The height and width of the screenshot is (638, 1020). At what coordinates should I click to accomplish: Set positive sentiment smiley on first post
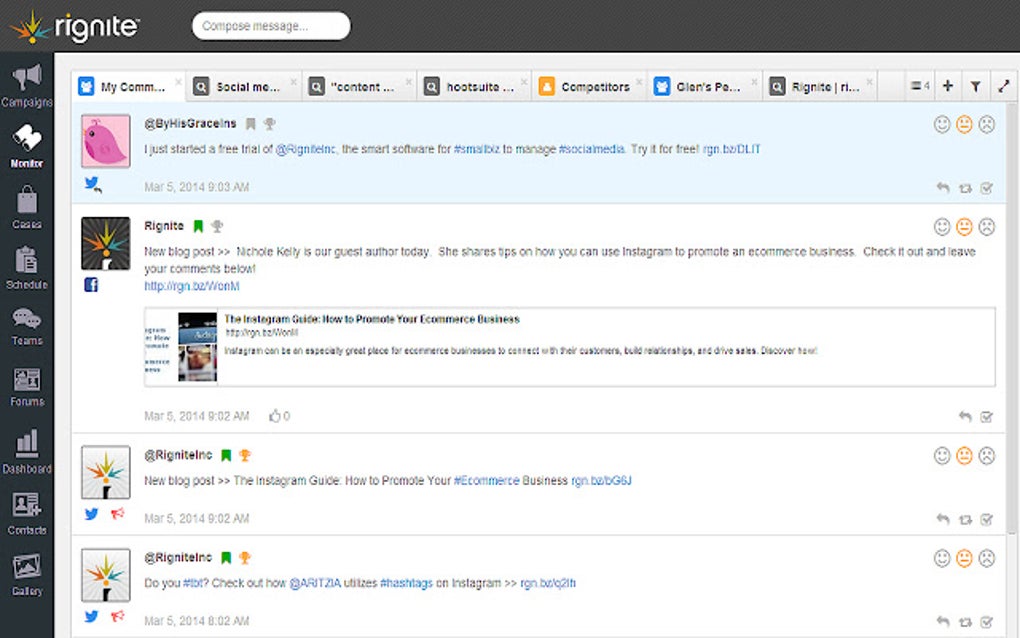940,124
